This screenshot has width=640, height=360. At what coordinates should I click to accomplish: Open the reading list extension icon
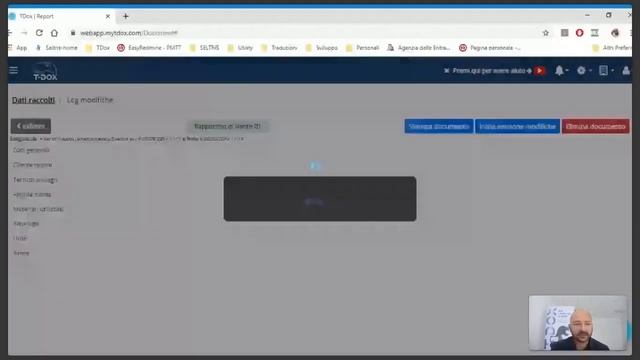595,33
